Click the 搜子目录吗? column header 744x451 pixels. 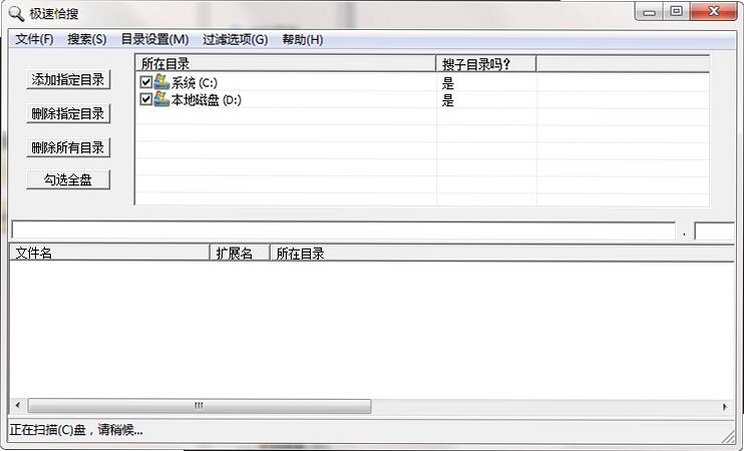click(x=486, y=64)
